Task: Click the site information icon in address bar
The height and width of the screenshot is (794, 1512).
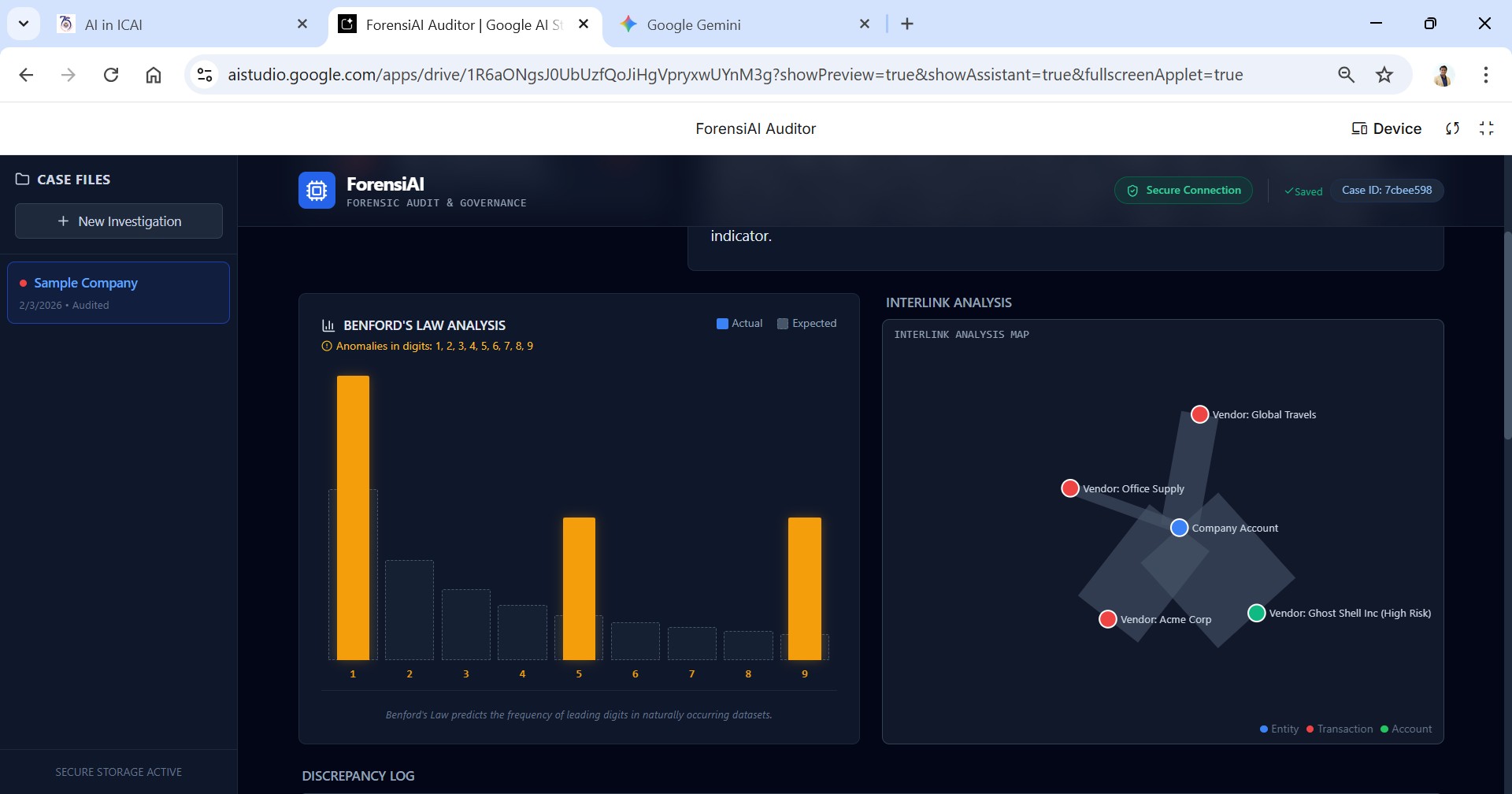Action: click(x=205, y=75)
